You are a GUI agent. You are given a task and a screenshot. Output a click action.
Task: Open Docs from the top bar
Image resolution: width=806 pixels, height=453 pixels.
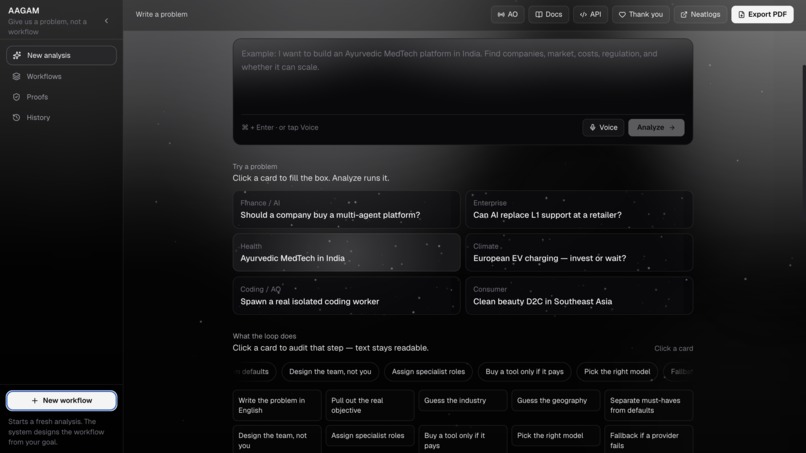[x=548, y=14]
